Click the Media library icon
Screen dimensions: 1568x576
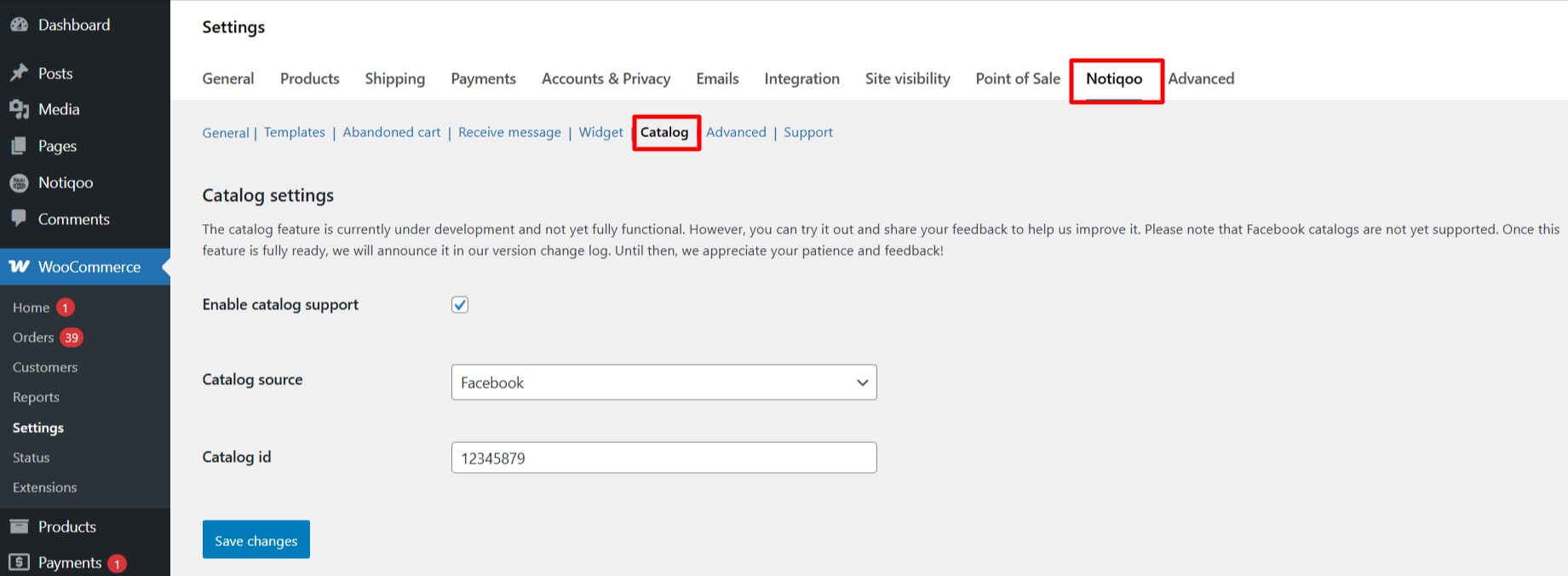[x=19, y=109]
